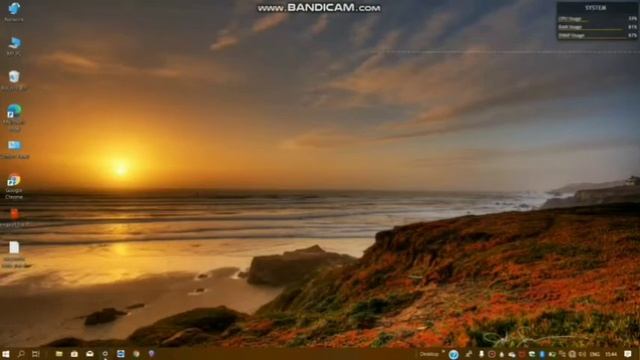Image resolution: width=640 pixels, height=360 pixels.
Task: Click the Desktop toolbar label on taskbar
Action: pyautogui.click(x=429, y=354)
